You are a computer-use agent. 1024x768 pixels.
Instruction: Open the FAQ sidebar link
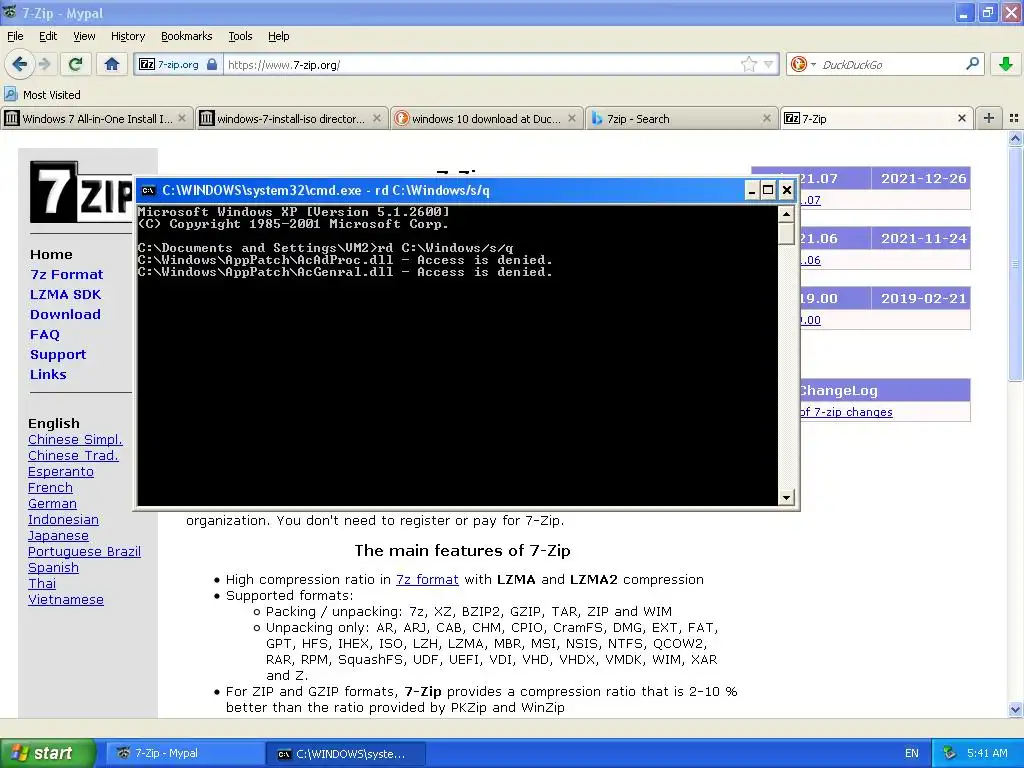click(x=44, y=334)
